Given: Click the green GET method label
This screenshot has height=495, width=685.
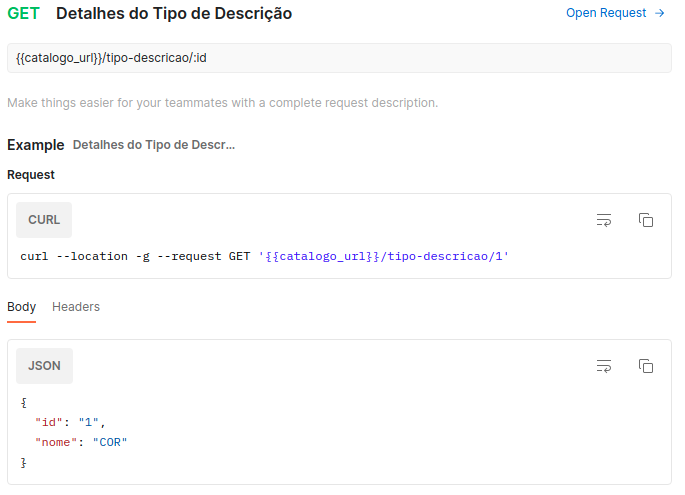Looking at the screenshot, I should (24, 14).
